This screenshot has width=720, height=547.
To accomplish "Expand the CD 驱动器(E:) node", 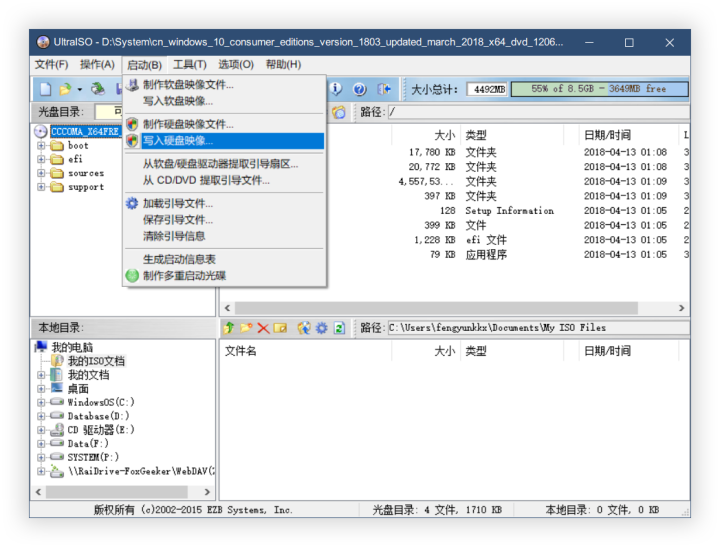I will coord(41,430).
